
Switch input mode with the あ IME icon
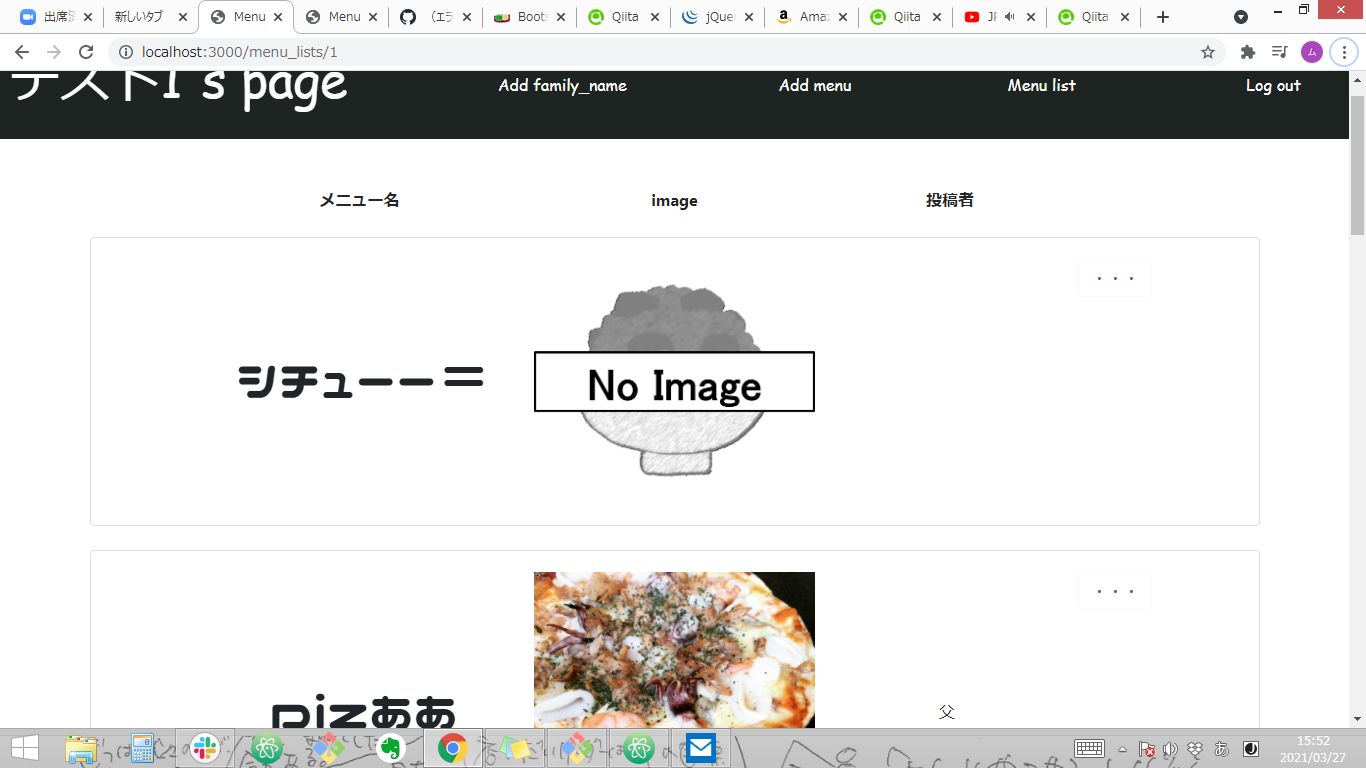(1221, 749)
